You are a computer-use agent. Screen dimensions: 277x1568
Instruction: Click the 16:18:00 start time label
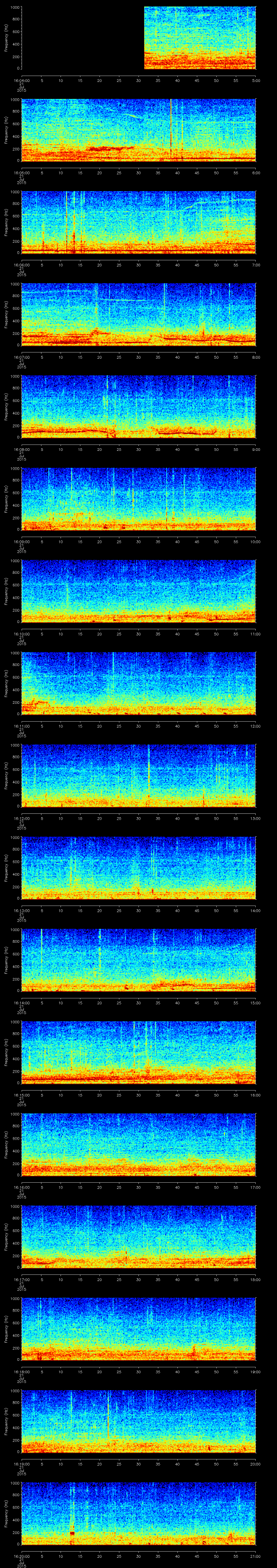tap(22, 1371)
